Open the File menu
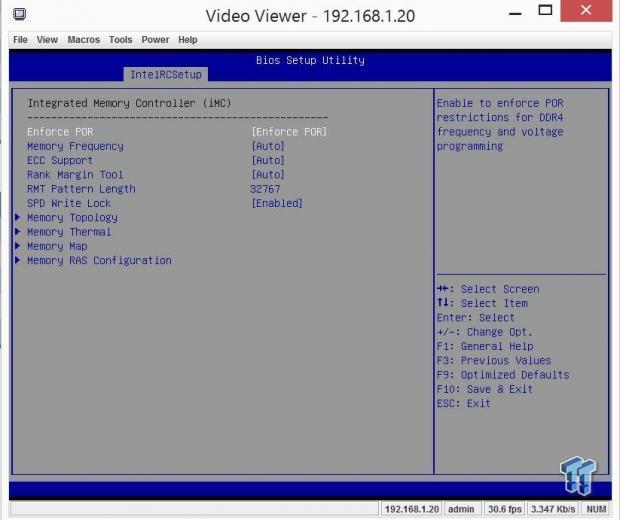 coord(20,40)
